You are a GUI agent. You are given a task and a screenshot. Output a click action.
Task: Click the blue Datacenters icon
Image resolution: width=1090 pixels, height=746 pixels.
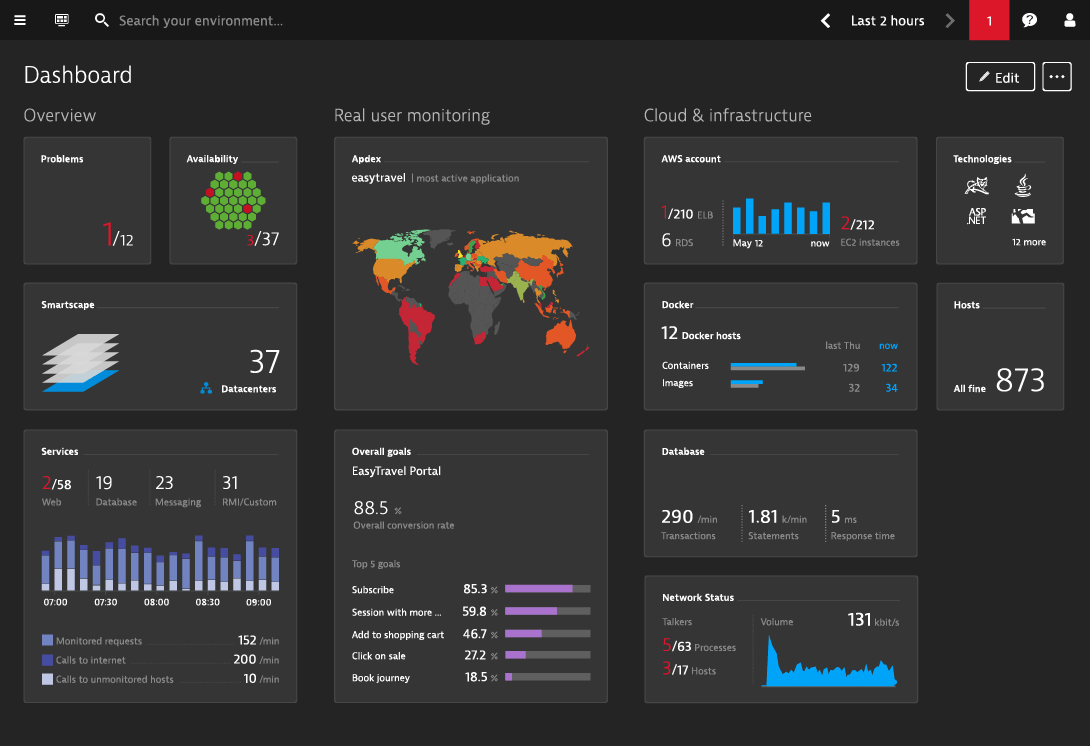(206, 388)
